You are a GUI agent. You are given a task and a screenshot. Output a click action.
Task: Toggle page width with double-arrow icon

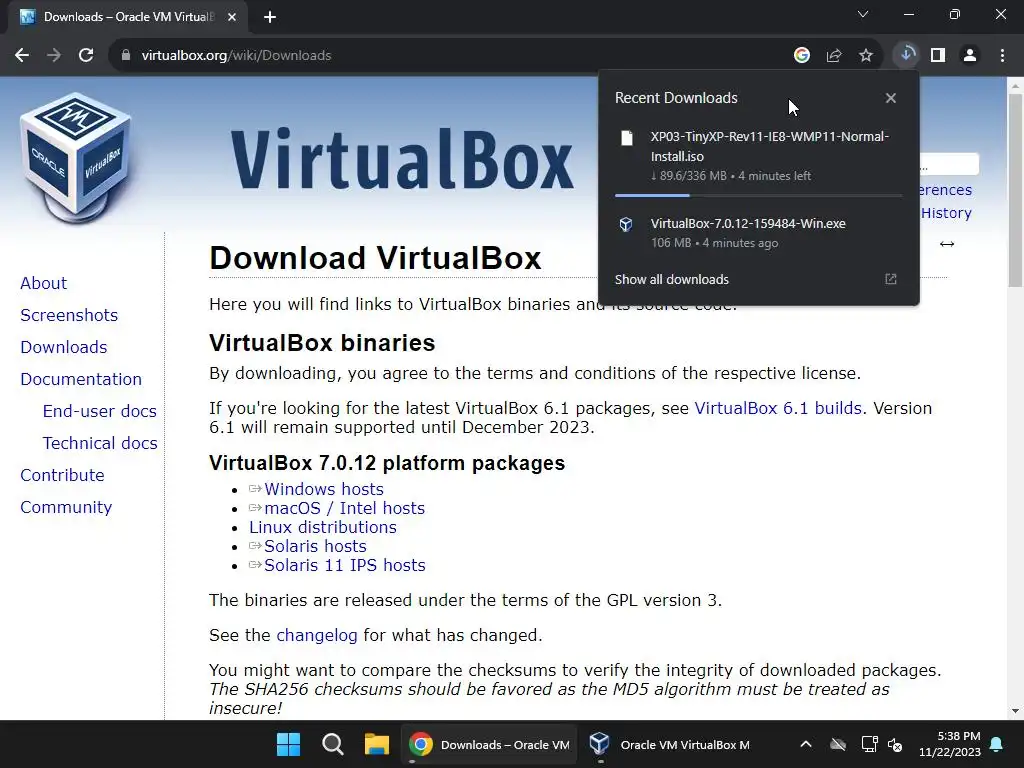coord(947,244)
